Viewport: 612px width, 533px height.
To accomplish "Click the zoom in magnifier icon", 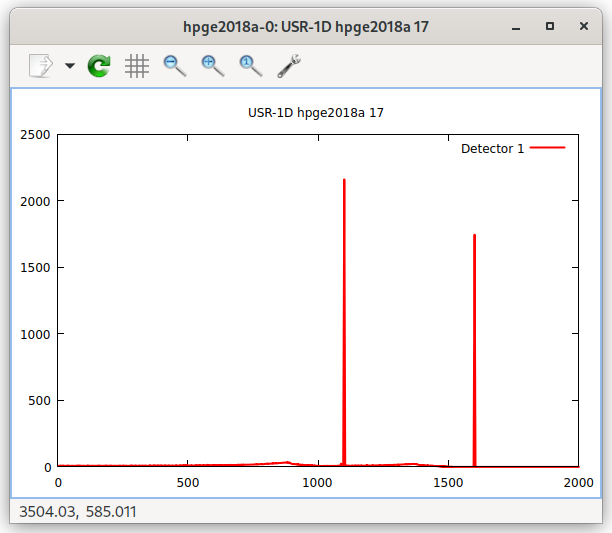I will pyautogui.click(x=212, y=66).
